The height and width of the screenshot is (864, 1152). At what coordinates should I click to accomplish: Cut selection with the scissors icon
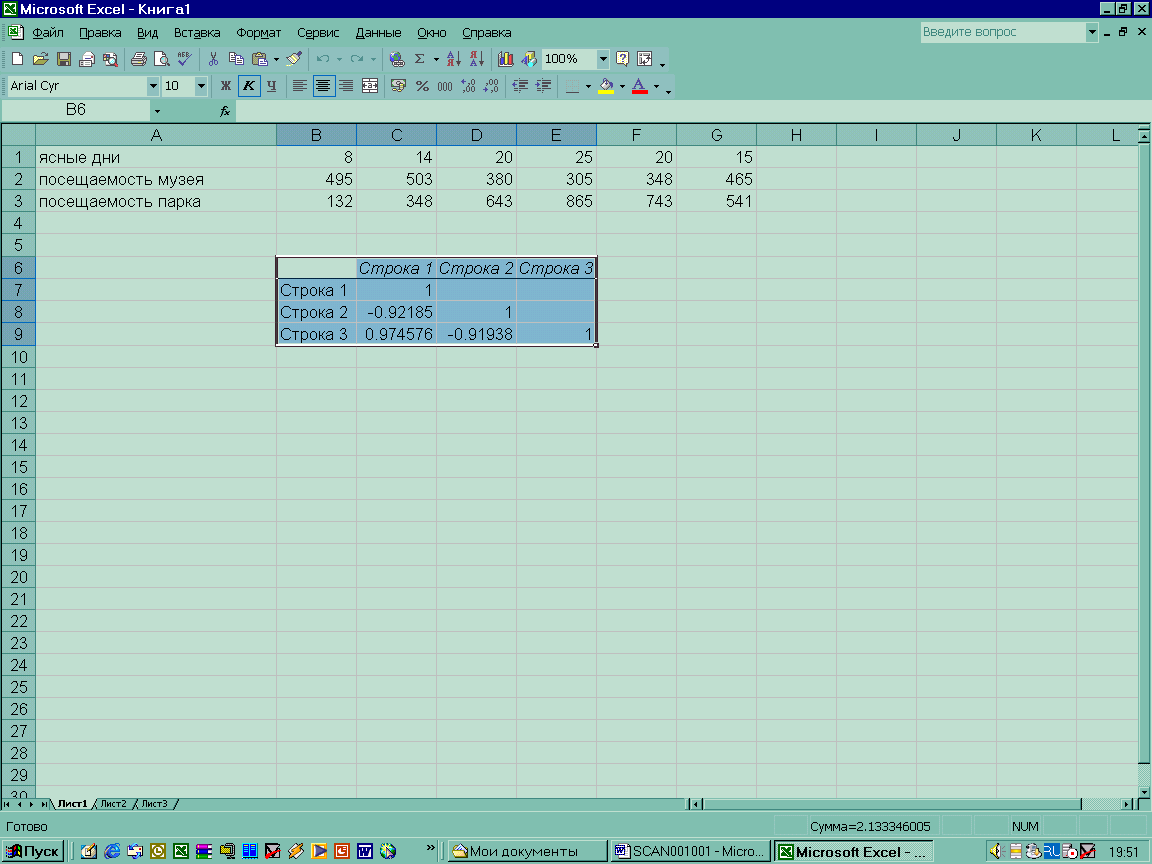[x=213, y=59]
